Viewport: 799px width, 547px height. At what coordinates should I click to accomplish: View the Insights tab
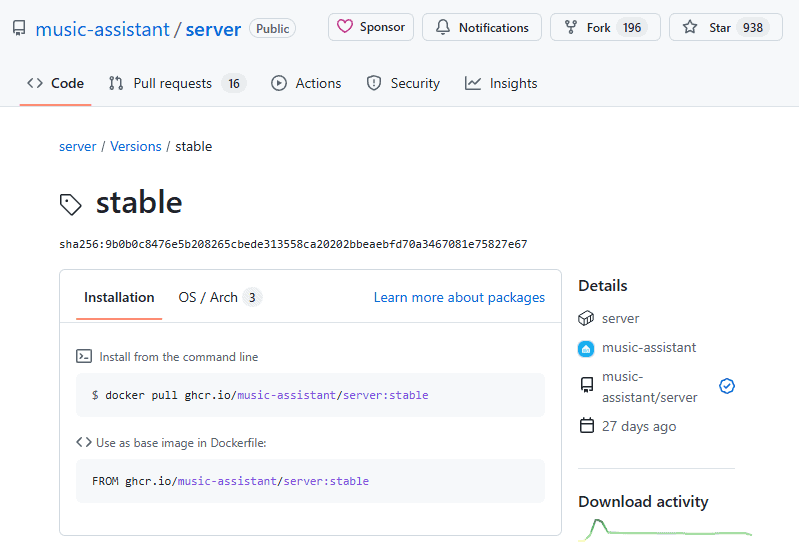click(x=501, y=83)
